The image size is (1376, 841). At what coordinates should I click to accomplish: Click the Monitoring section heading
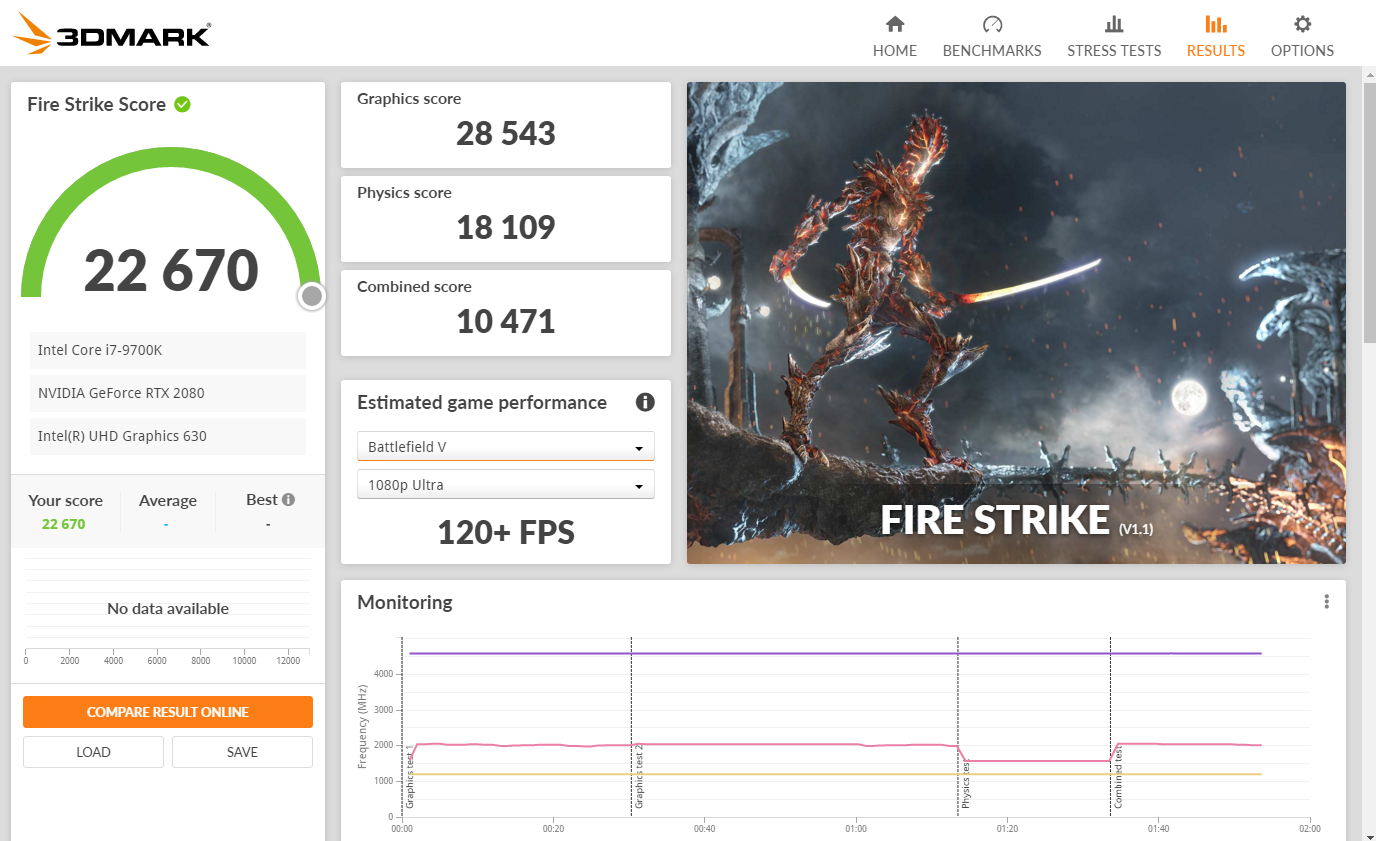tap(405, 602)
